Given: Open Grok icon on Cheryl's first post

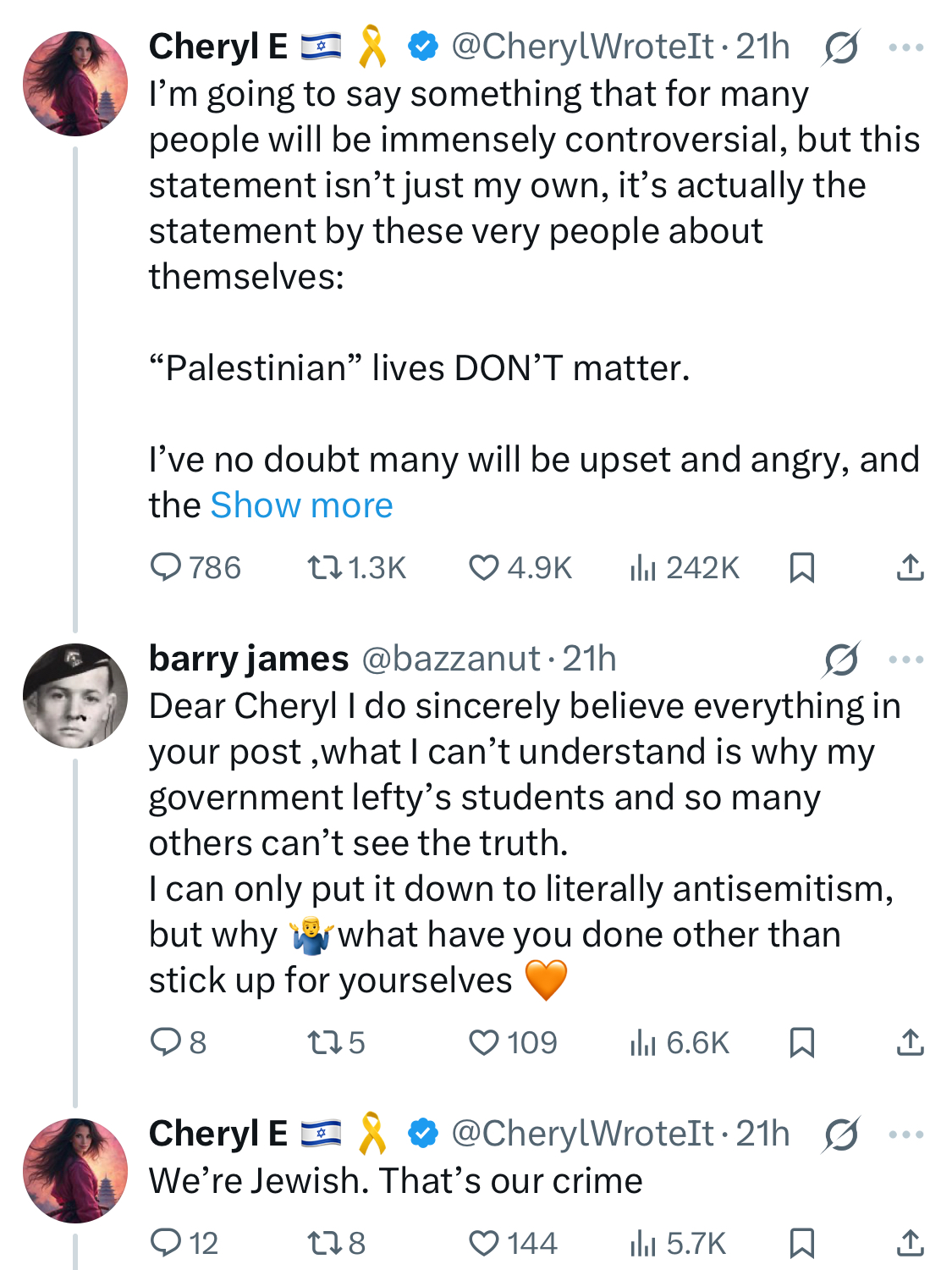Looking at the screenshot, I should click(841, 47).
